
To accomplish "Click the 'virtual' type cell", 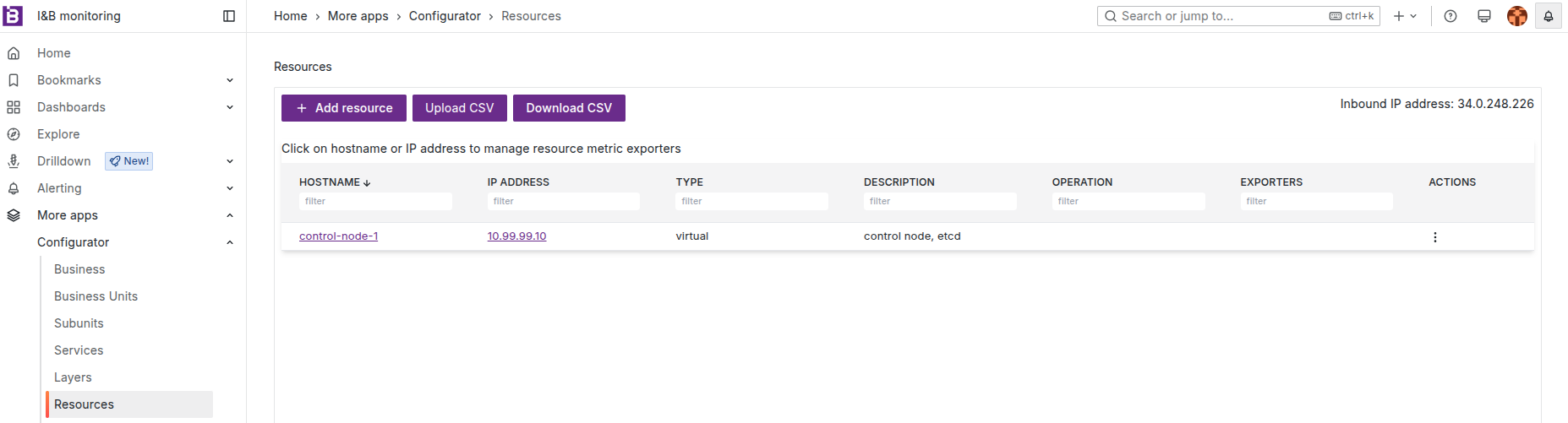I will point(692,236).
